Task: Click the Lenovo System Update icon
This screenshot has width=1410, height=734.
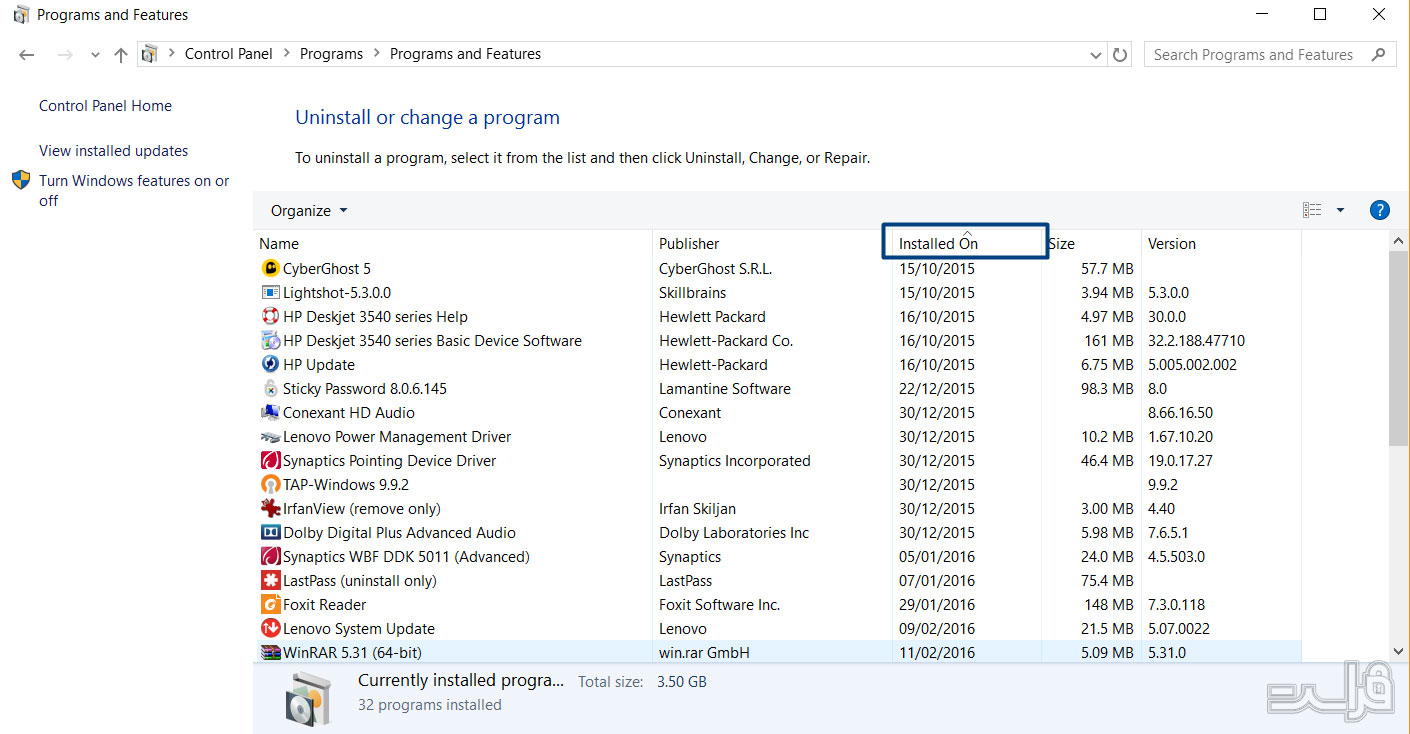Action: 270,628
